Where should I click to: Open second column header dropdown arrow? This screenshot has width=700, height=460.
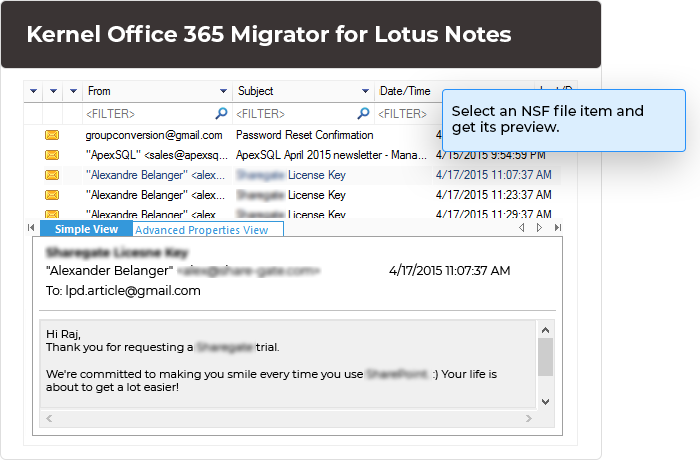click(x=53, y=91)
